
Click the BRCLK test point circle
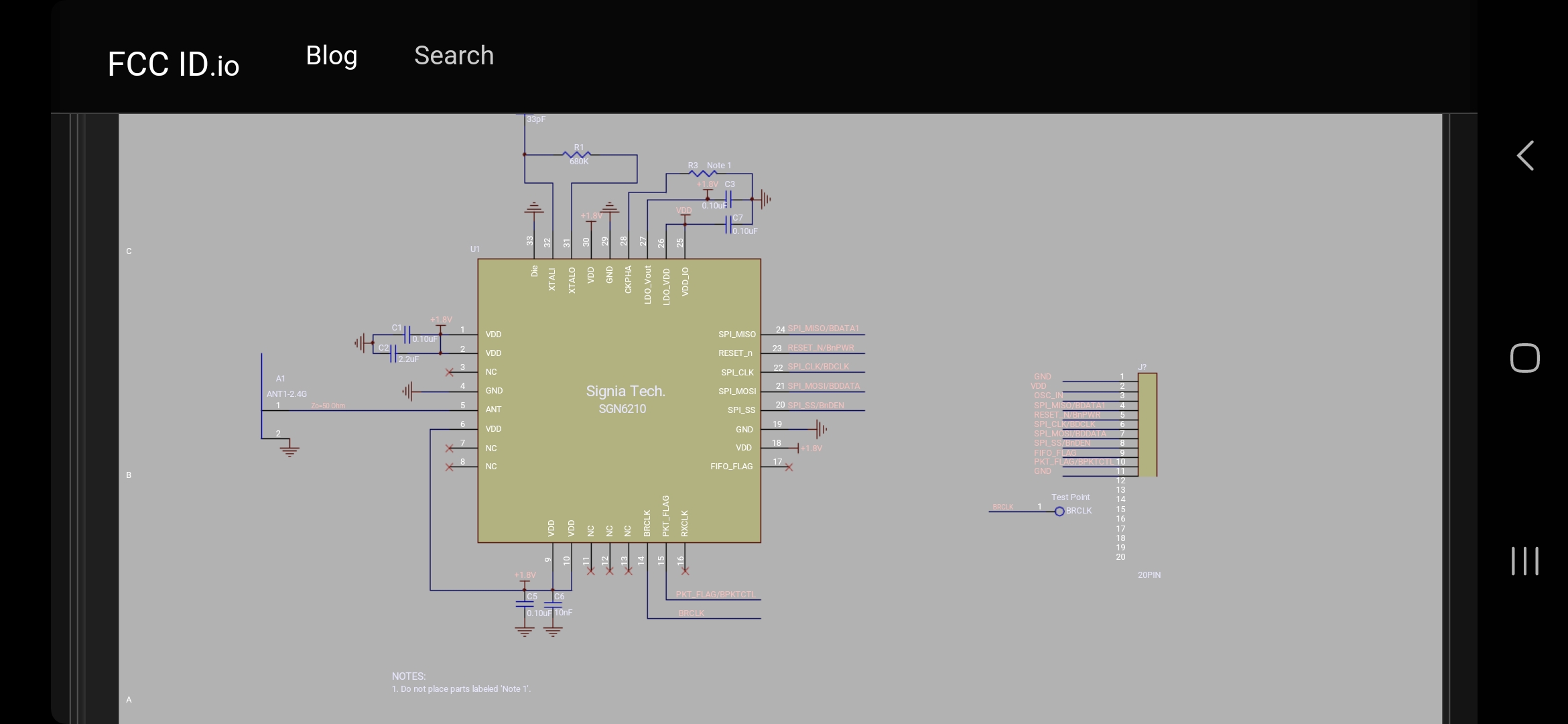pyautogui.click(x=1059, y=511)
